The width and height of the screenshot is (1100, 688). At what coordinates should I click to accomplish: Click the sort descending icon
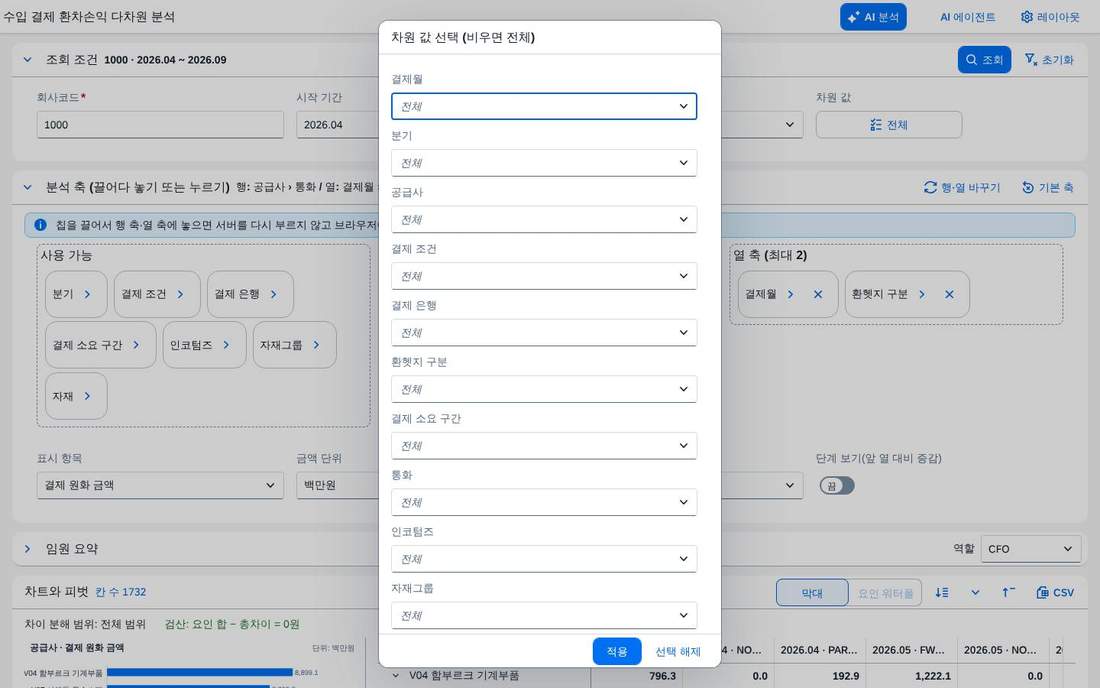point(942,593)
